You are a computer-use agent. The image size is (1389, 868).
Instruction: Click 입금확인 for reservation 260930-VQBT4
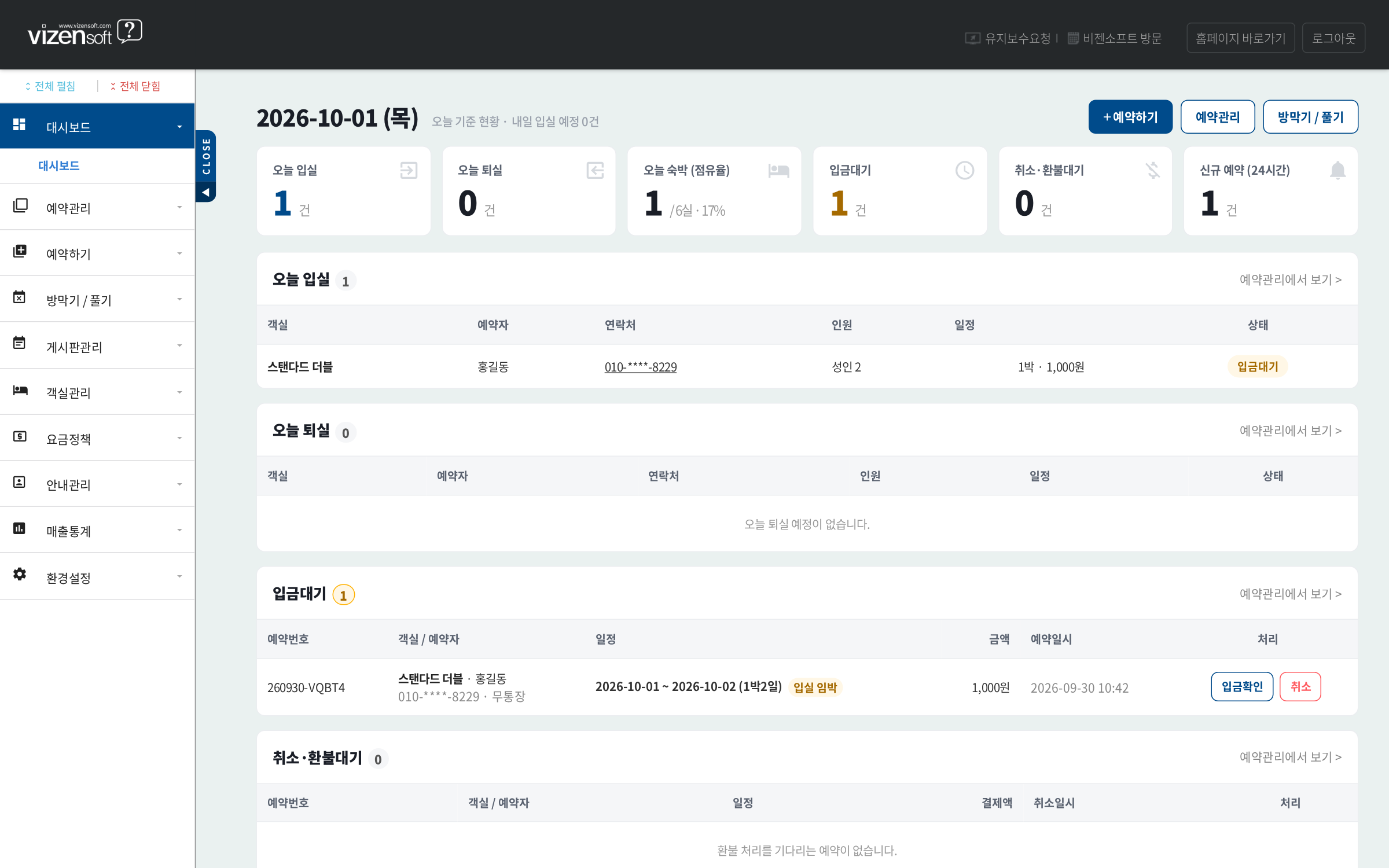[x=1242, y=686]
